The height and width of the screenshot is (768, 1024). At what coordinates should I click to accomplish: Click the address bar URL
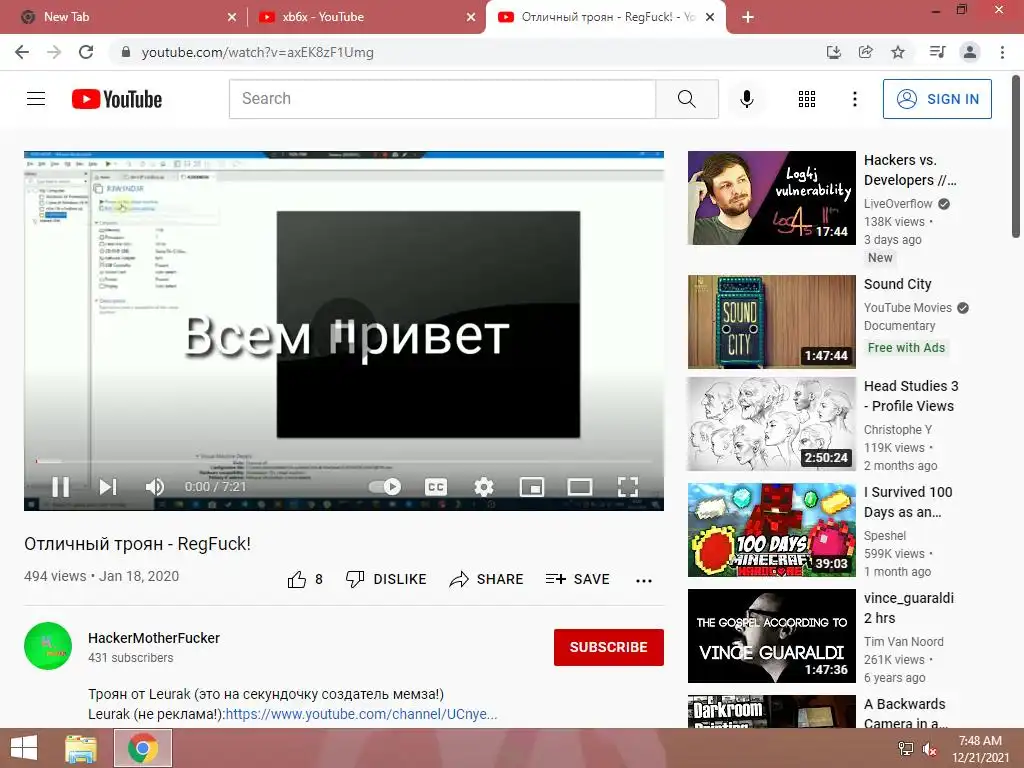pyautogui.click(x=258, y=52)
